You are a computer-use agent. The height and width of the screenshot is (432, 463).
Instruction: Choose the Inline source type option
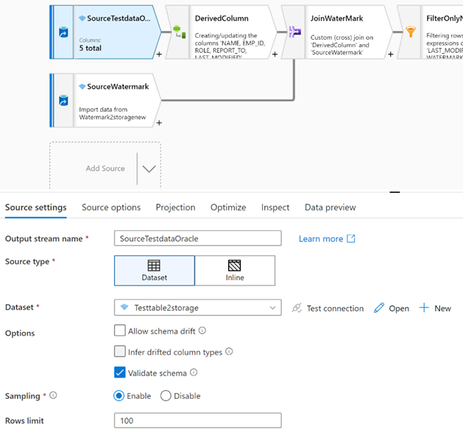(x=235, y=271)
